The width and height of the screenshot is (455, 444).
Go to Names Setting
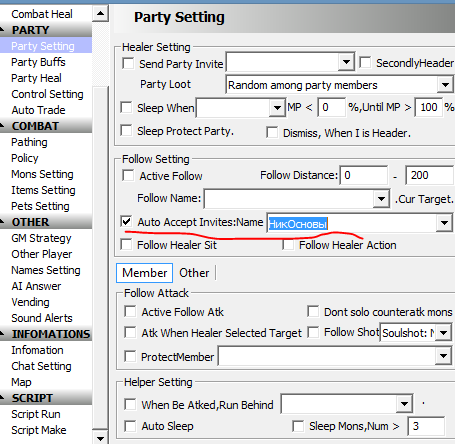(x=46, y=270)
